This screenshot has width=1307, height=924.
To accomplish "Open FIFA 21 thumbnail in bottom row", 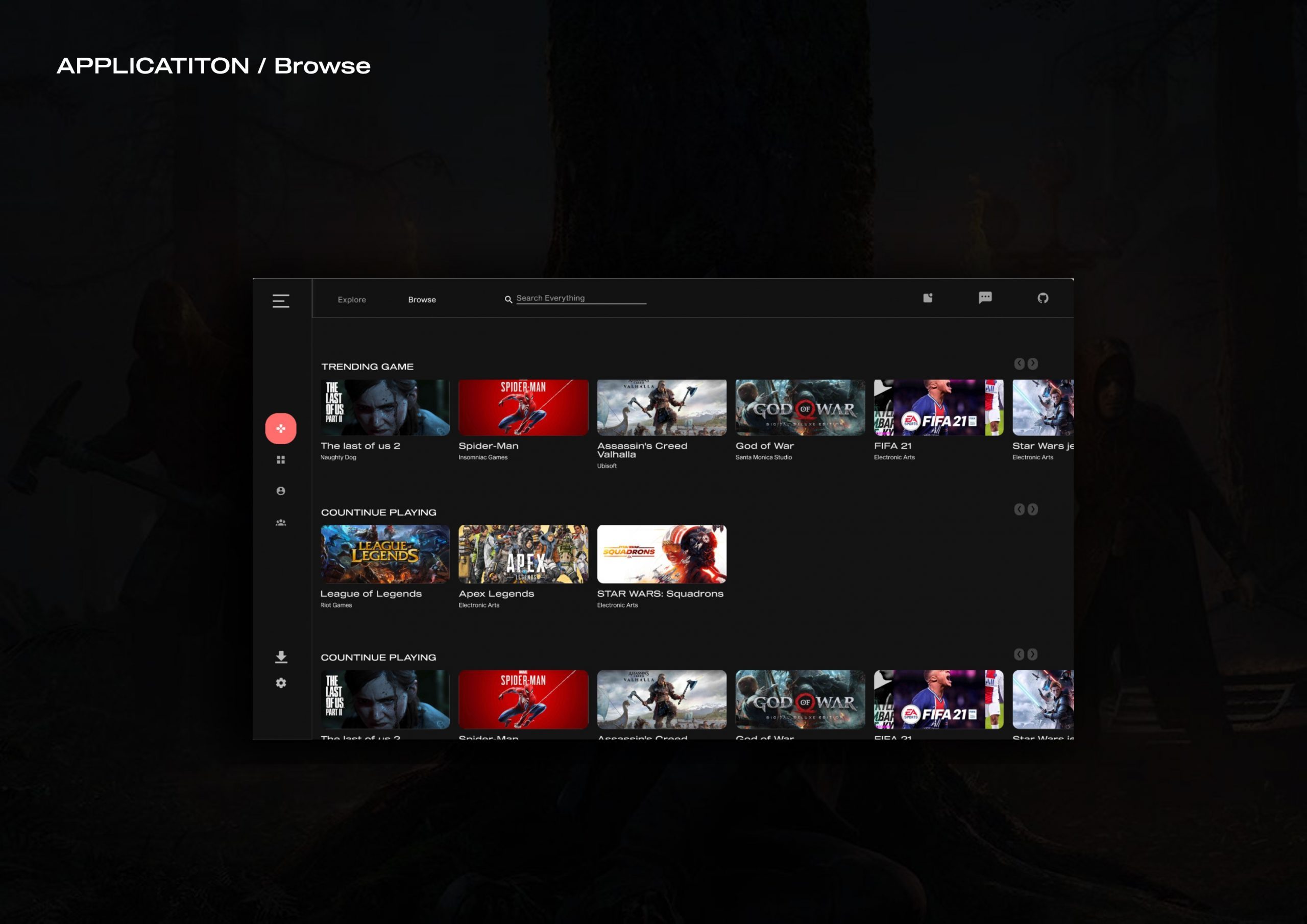I will (939, 700).
